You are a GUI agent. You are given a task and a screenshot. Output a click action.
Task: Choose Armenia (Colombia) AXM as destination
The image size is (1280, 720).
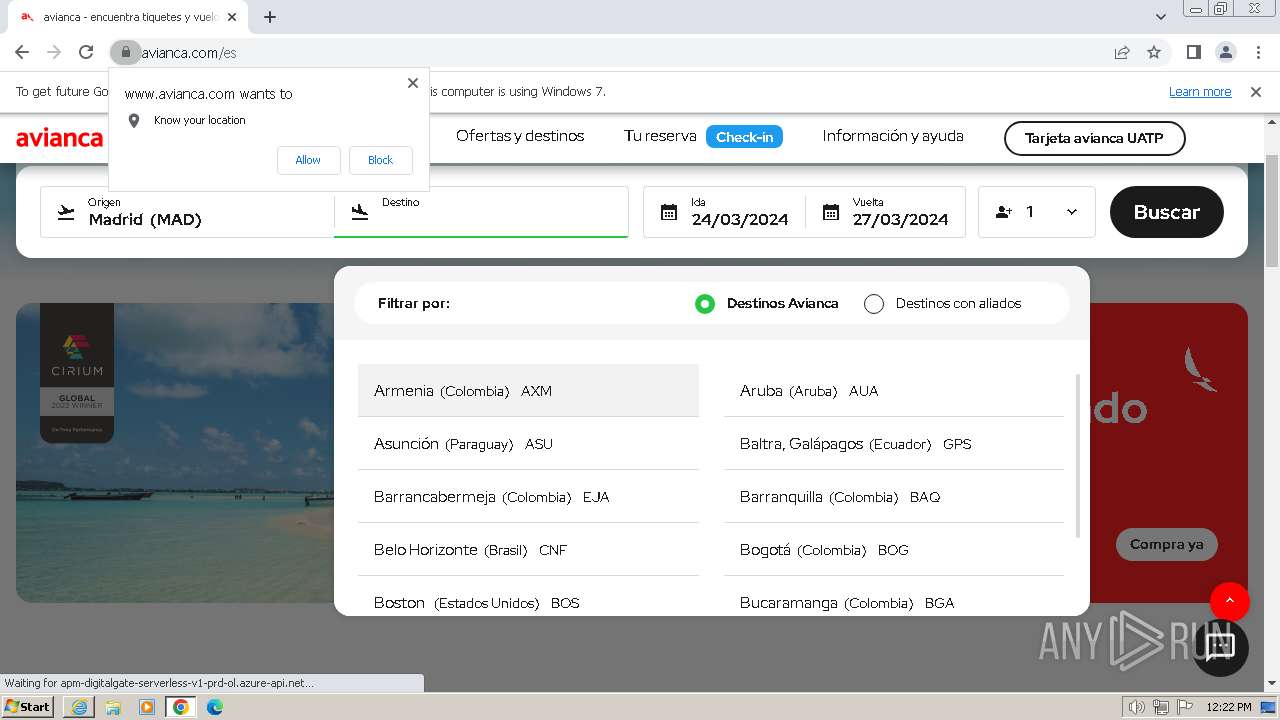click(x=528, y=391)
